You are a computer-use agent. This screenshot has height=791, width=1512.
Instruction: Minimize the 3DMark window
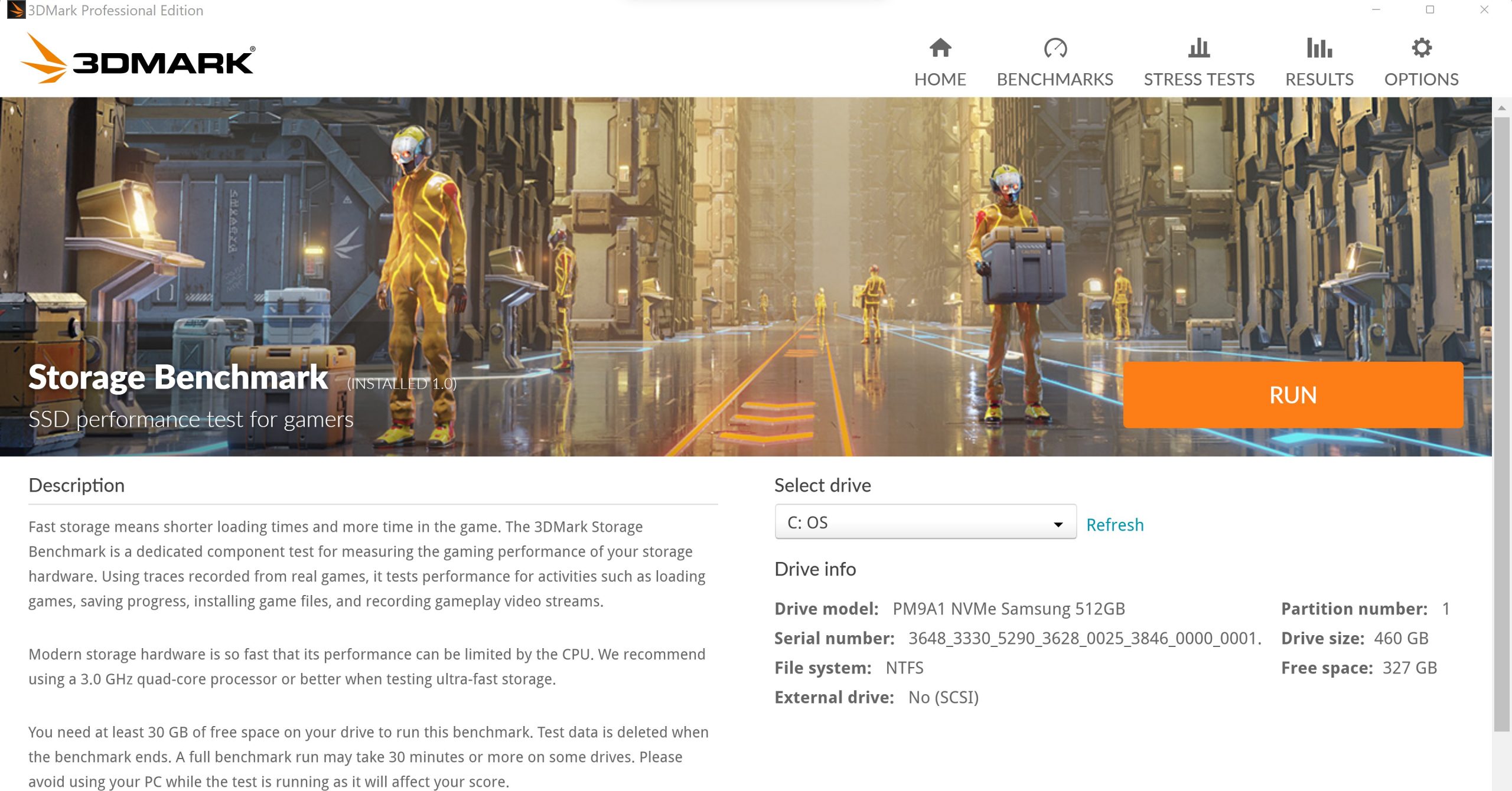pyautogui.click(x=1376, y=9)
